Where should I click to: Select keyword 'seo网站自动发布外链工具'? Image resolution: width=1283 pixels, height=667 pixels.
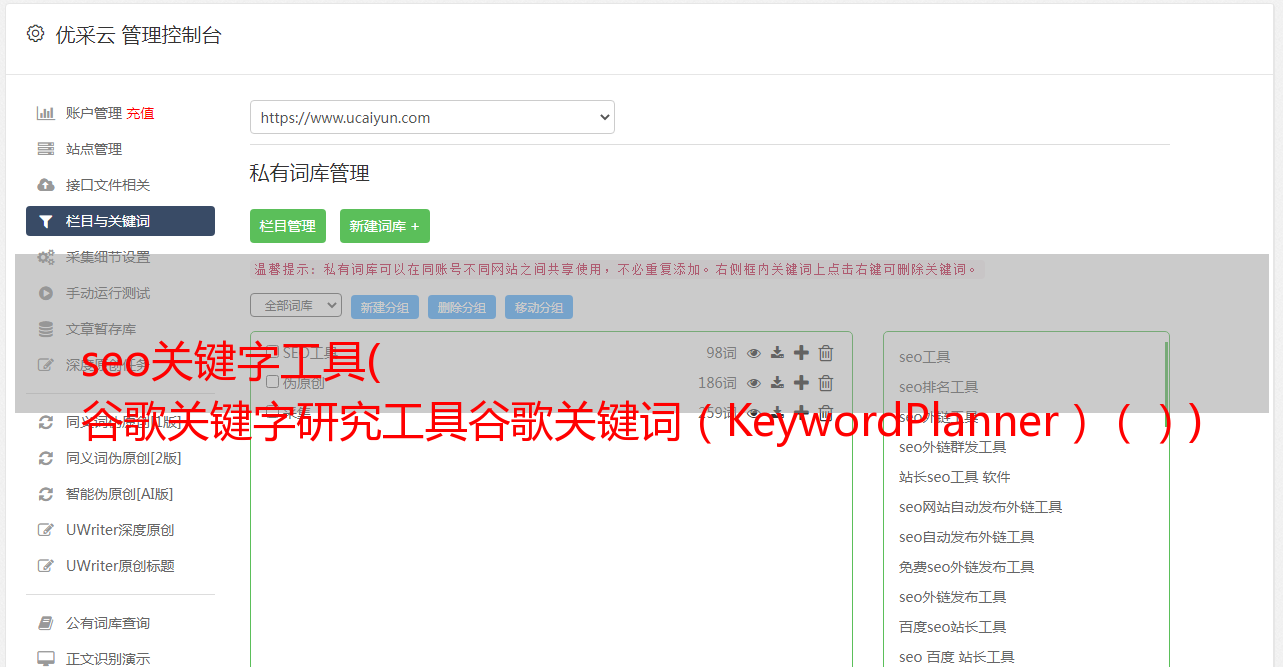pos(981,507)
